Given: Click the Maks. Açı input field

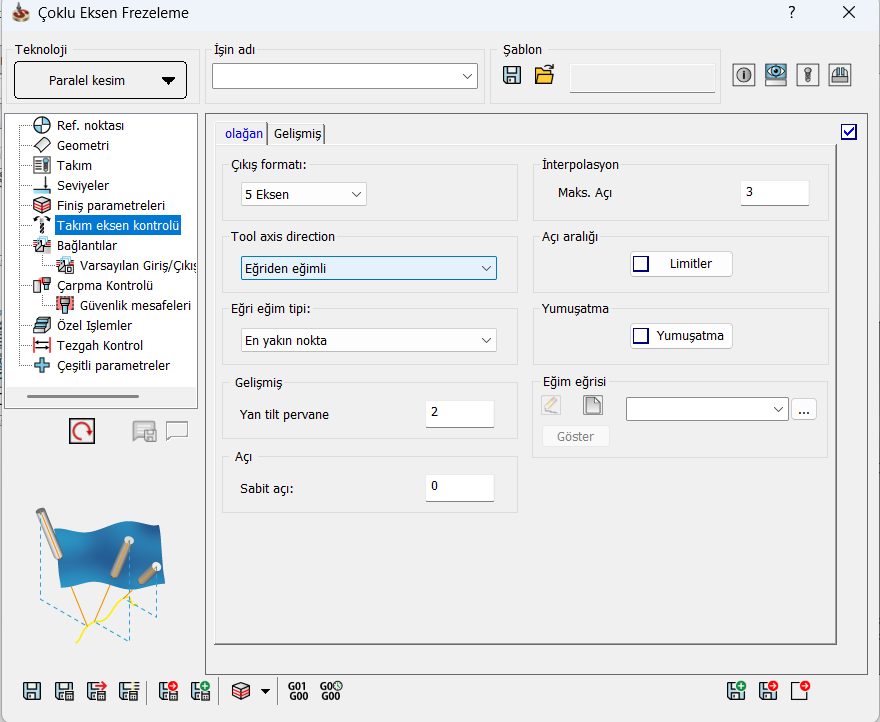Looking at the screenshot, I should pyautogui.click(x=774, y=193).
